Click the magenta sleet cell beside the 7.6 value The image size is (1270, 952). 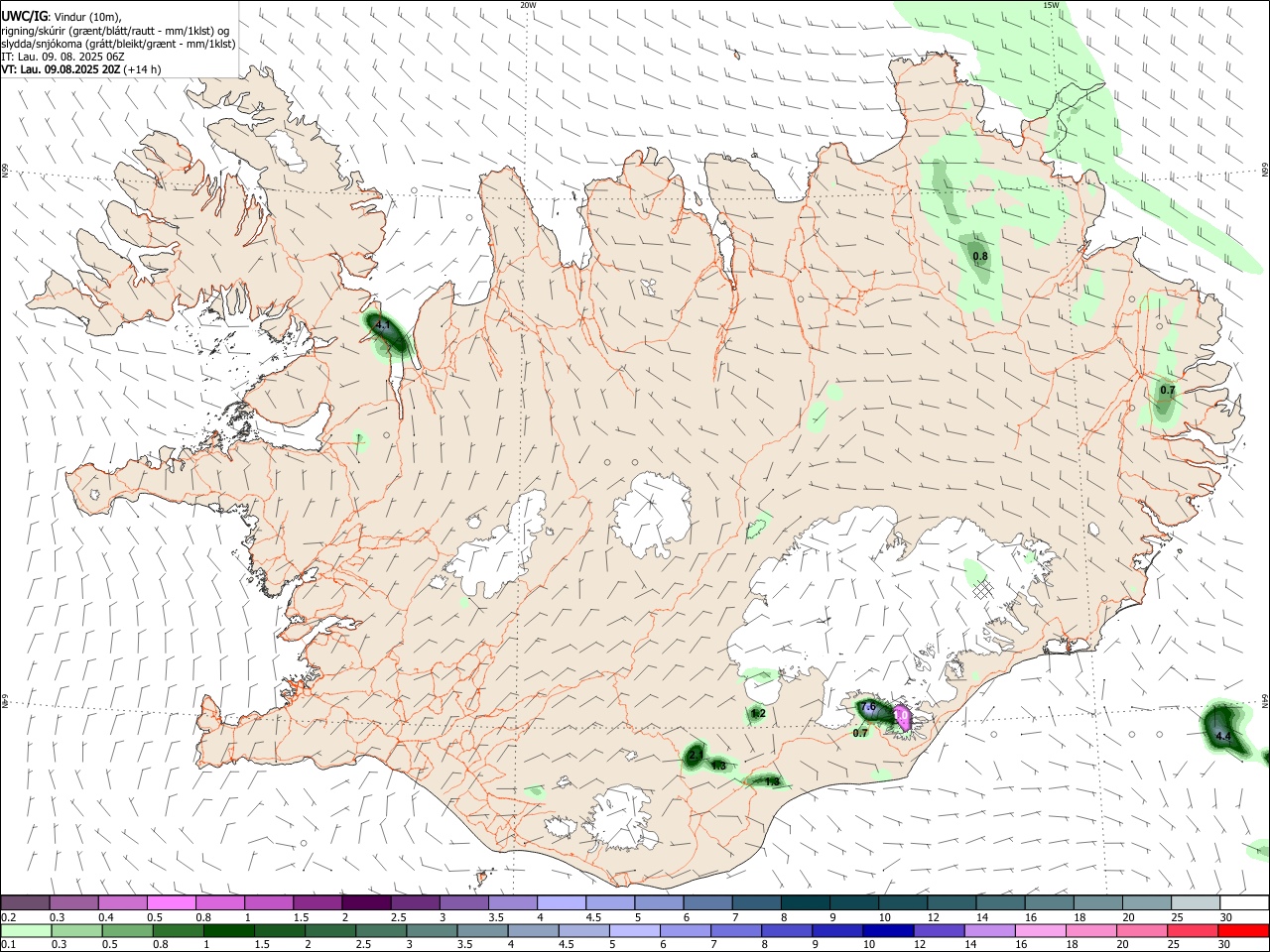point(903,717)
